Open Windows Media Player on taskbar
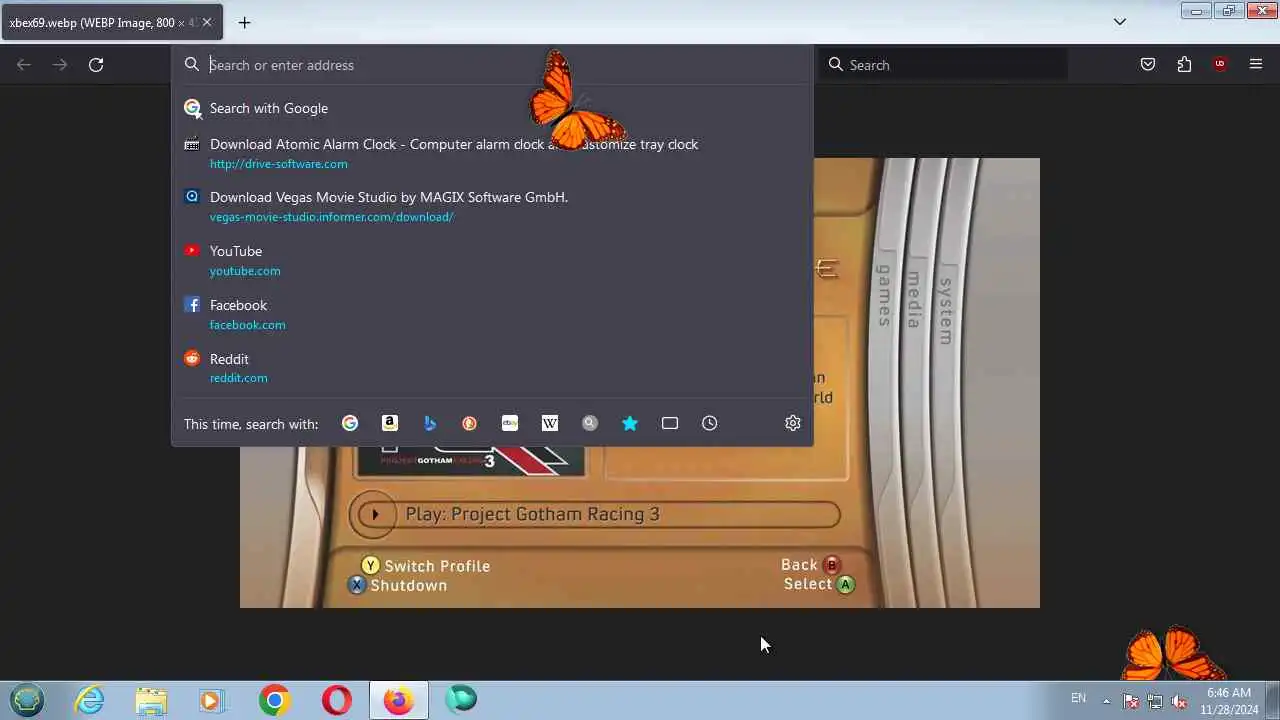This screenshot has width=1280, height=720. pyautogui.click(x=212, y=700)
